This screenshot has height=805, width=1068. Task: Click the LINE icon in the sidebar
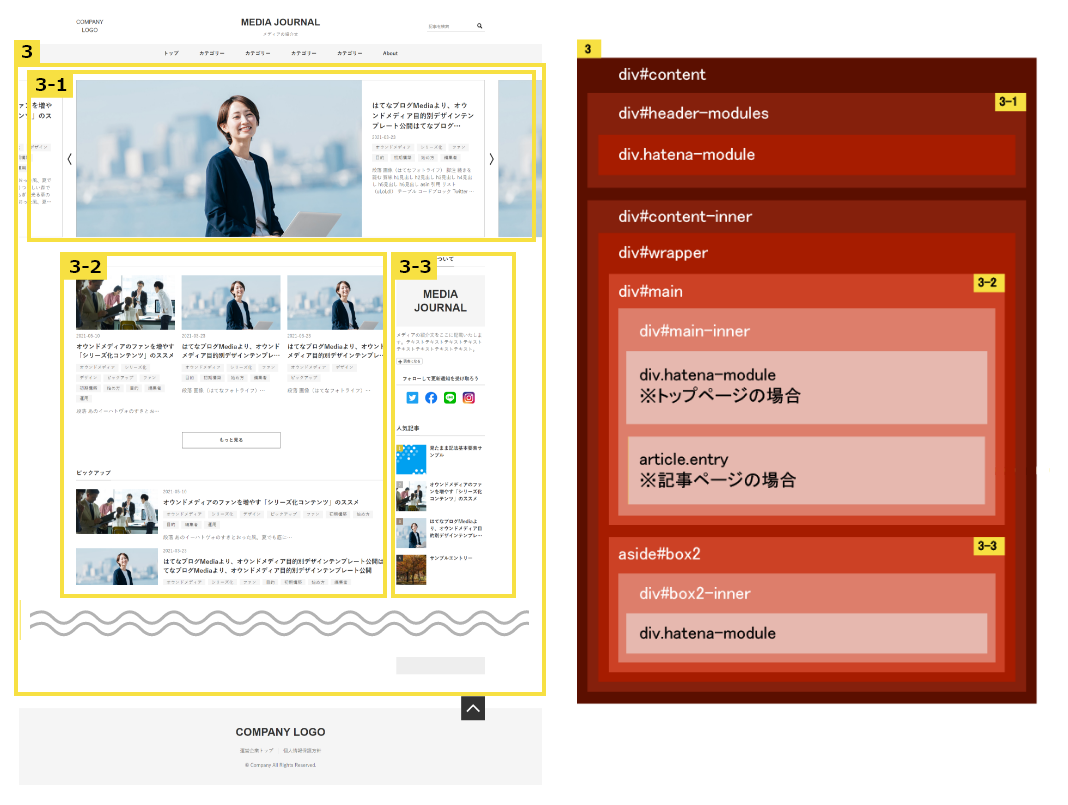(x=450, y=398)
